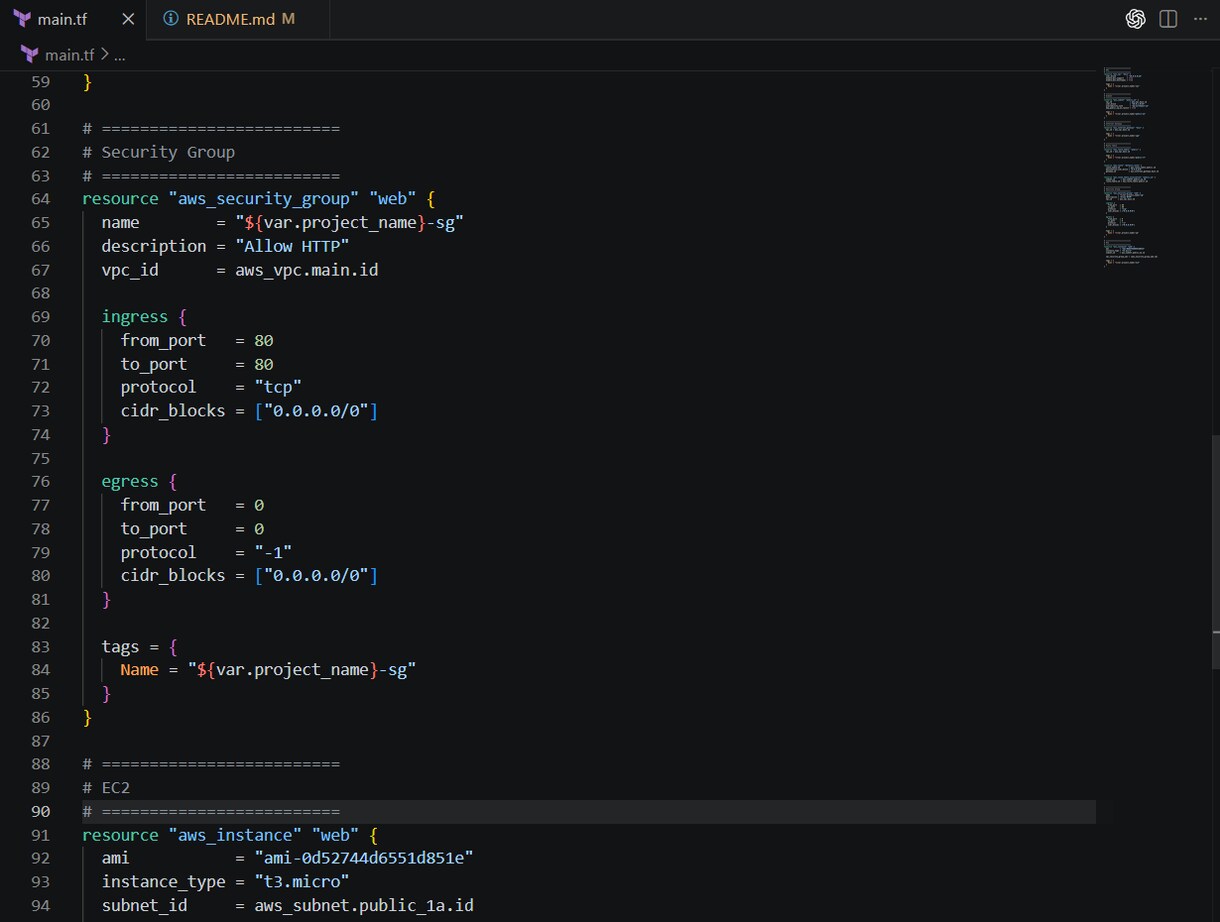Close the main.tf tab

click(127, 19)
